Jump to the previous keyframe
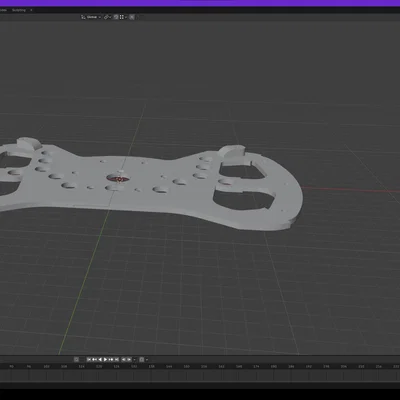Image resolution: width=400 pixels, height=400 pixels. [94, 359]
